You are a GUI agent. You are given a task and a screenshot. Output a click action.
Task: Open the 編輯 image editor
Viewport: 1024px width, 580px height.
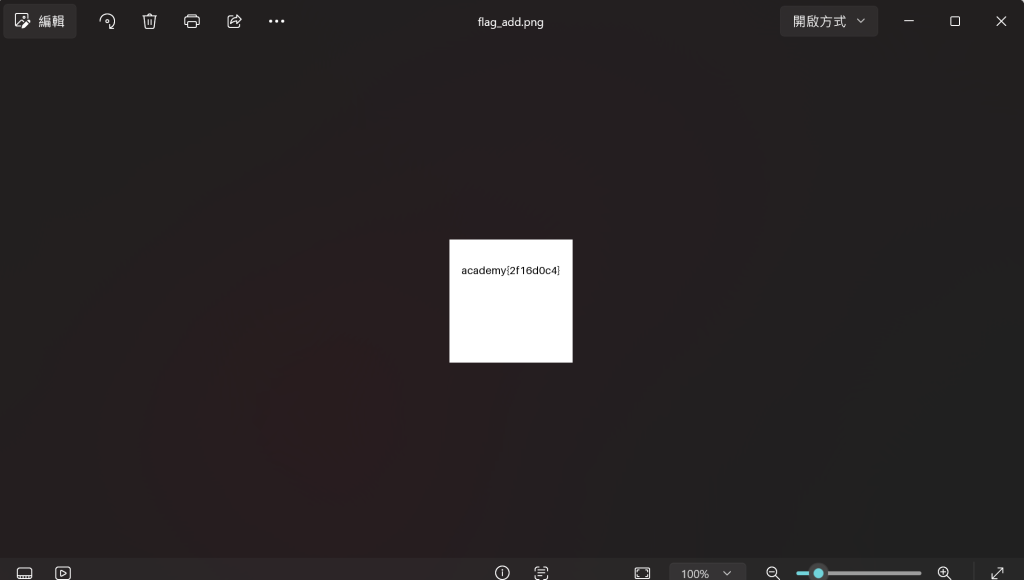(x=40, y=21)
